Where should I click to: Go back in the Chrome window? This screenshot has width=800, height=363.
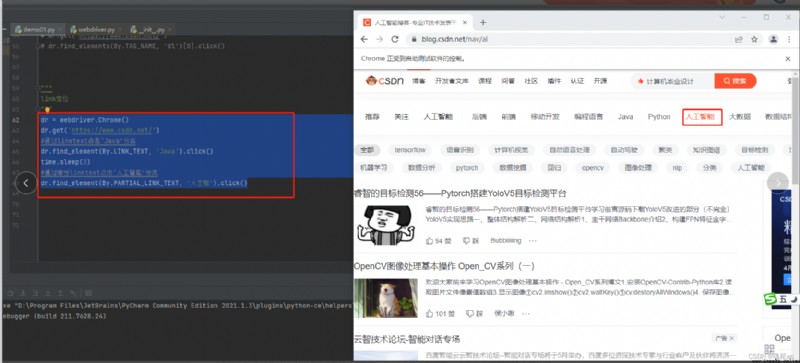click(x=364, y=39)
